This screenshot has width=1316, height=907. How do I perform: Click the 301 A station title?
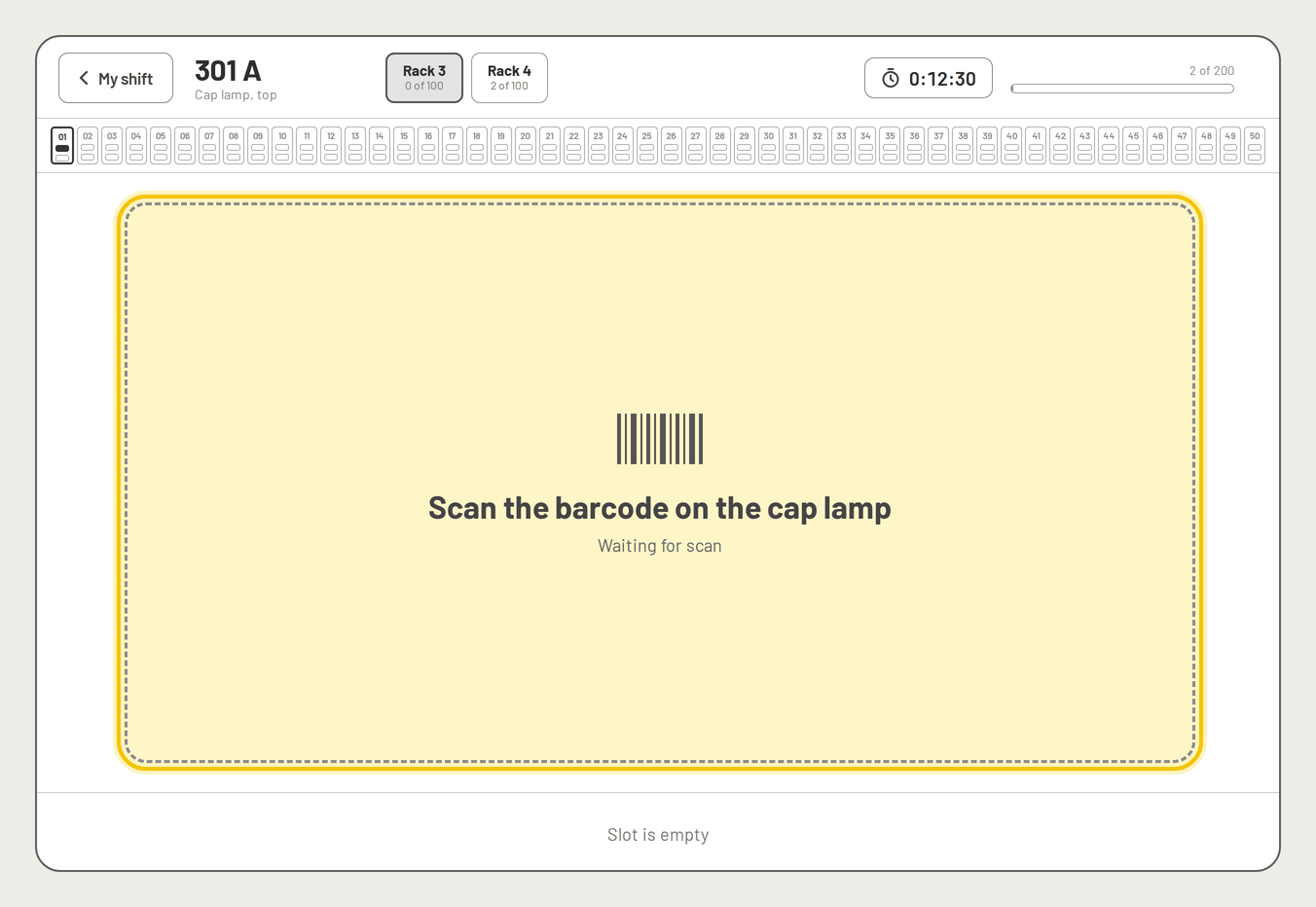[x=228, y=71]
